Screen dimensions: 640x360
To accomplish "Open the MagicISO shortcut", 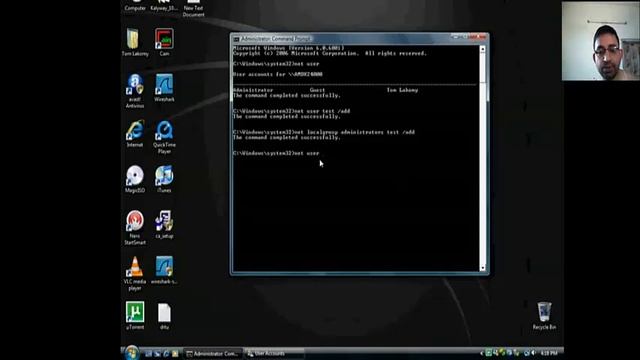I will pos(135,179).
